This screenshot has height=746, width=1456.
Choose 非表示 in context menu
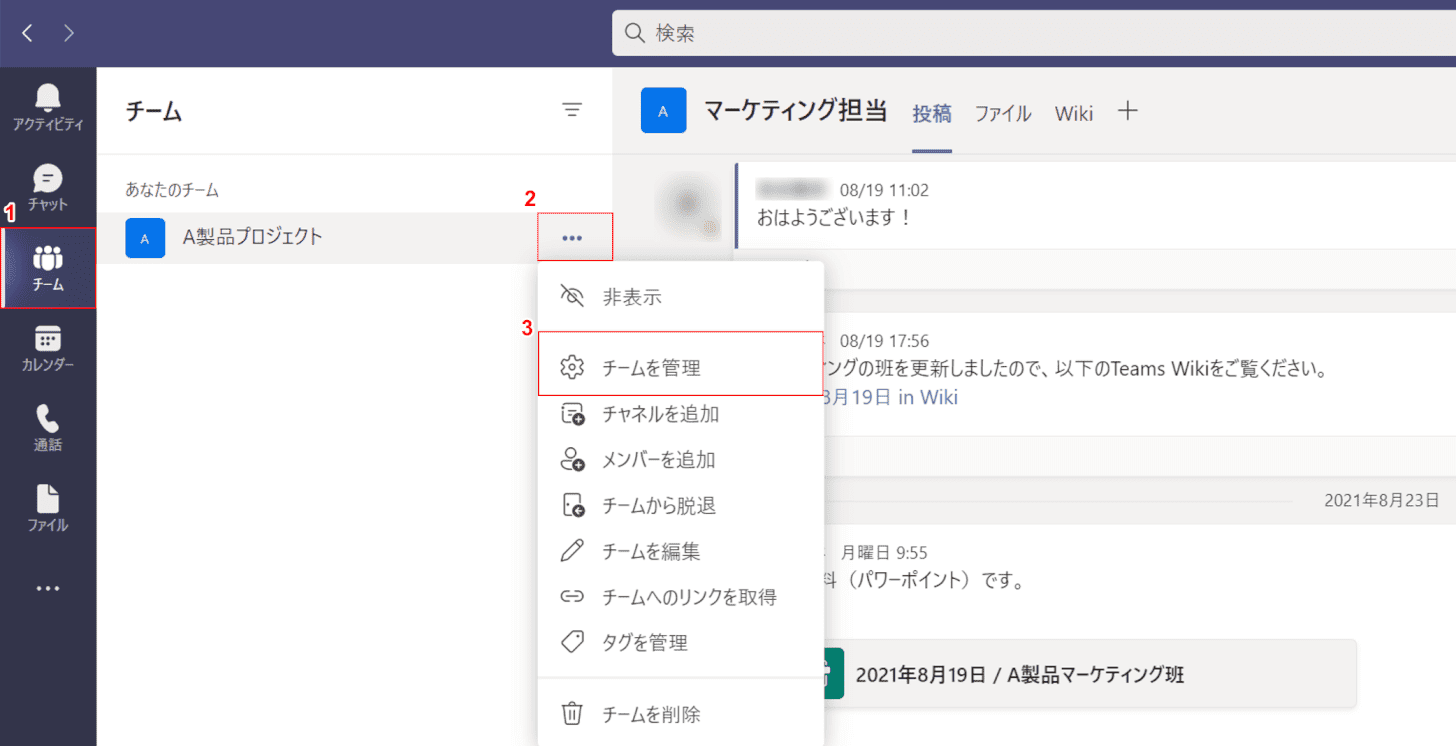coord(681,297)
